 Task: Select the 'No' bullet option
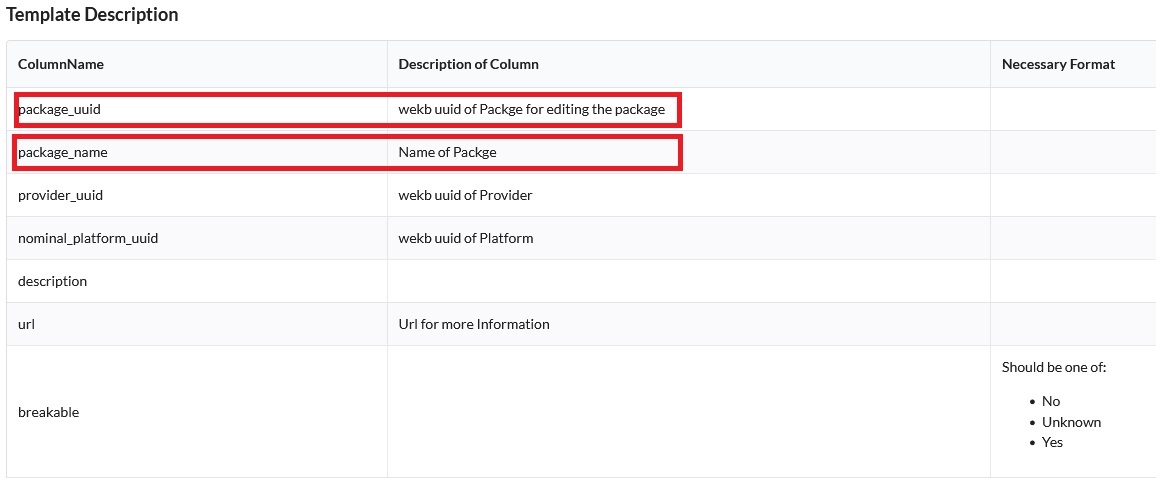1051,401
